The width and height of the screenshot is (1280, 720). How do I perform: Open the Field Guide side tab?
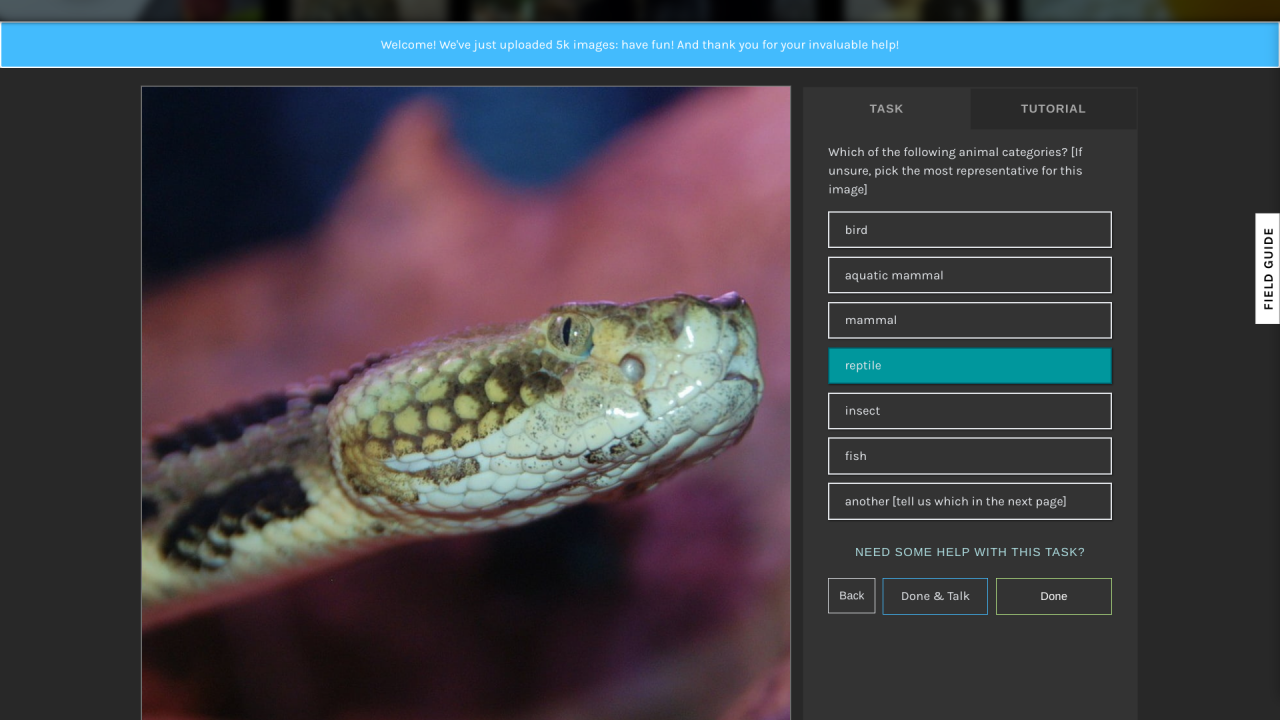point(1267,269)
